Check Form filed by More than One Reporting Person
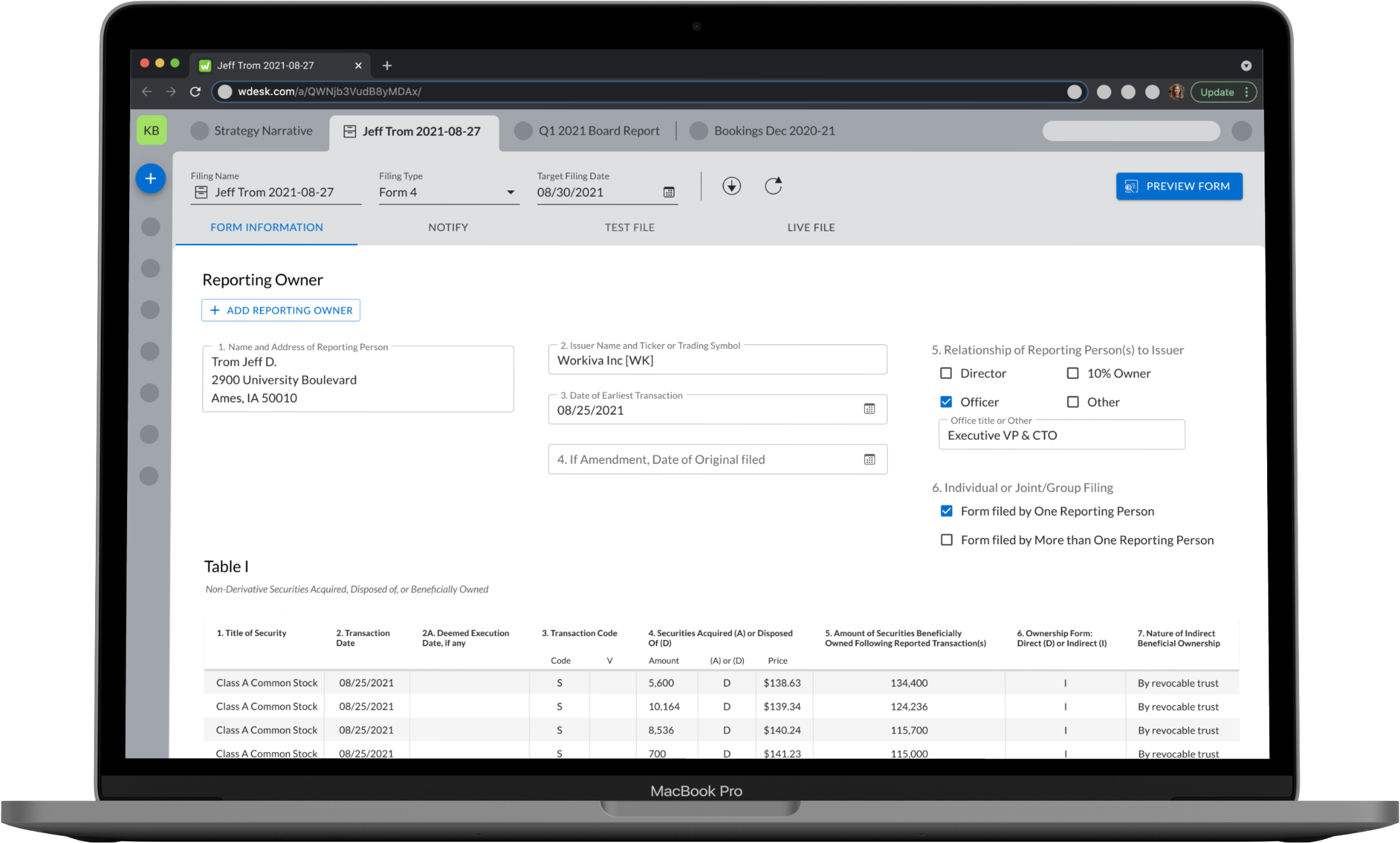 [947, 540]
